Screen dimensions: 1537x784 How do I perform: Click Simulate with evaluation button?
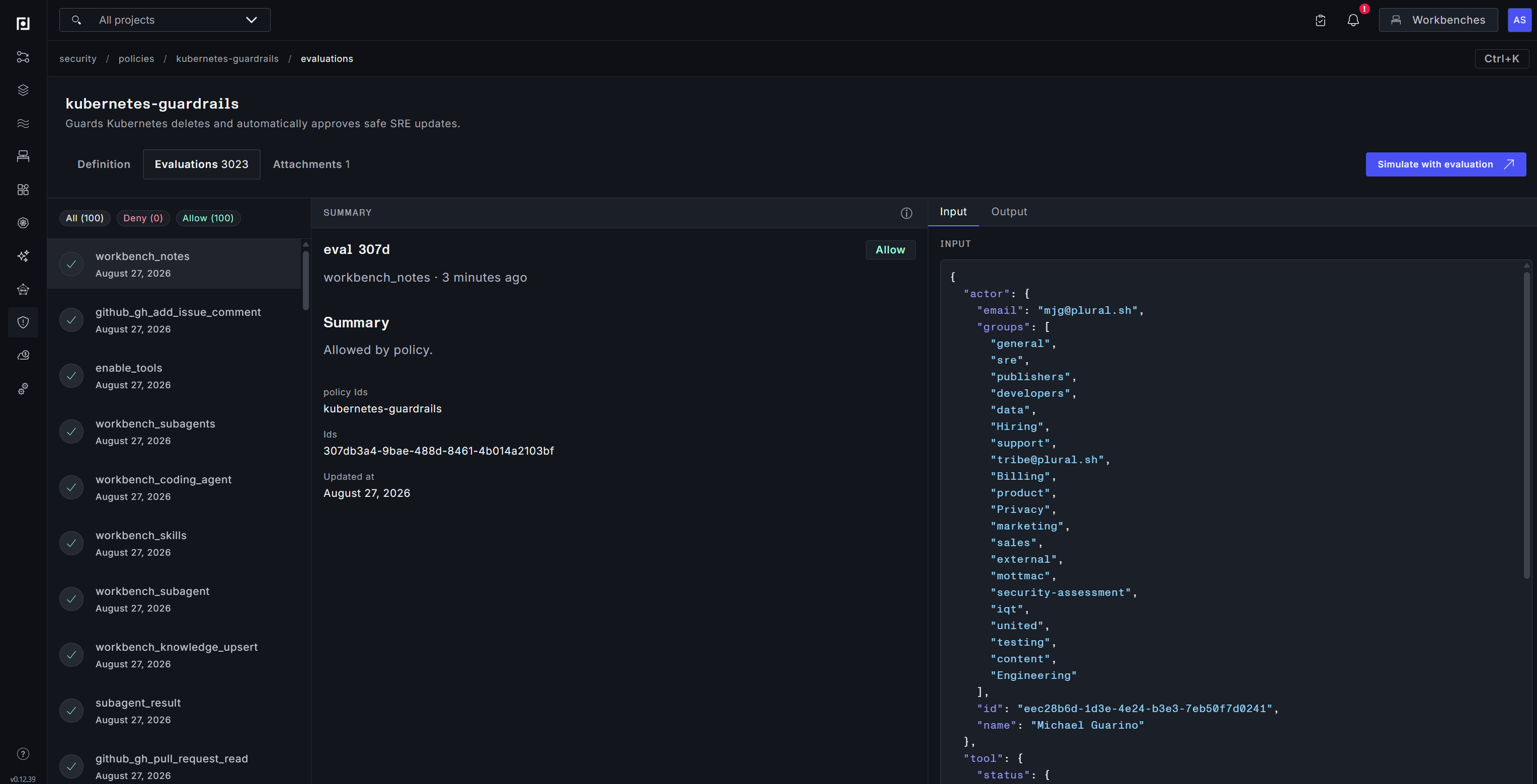tap(1446, 164)
